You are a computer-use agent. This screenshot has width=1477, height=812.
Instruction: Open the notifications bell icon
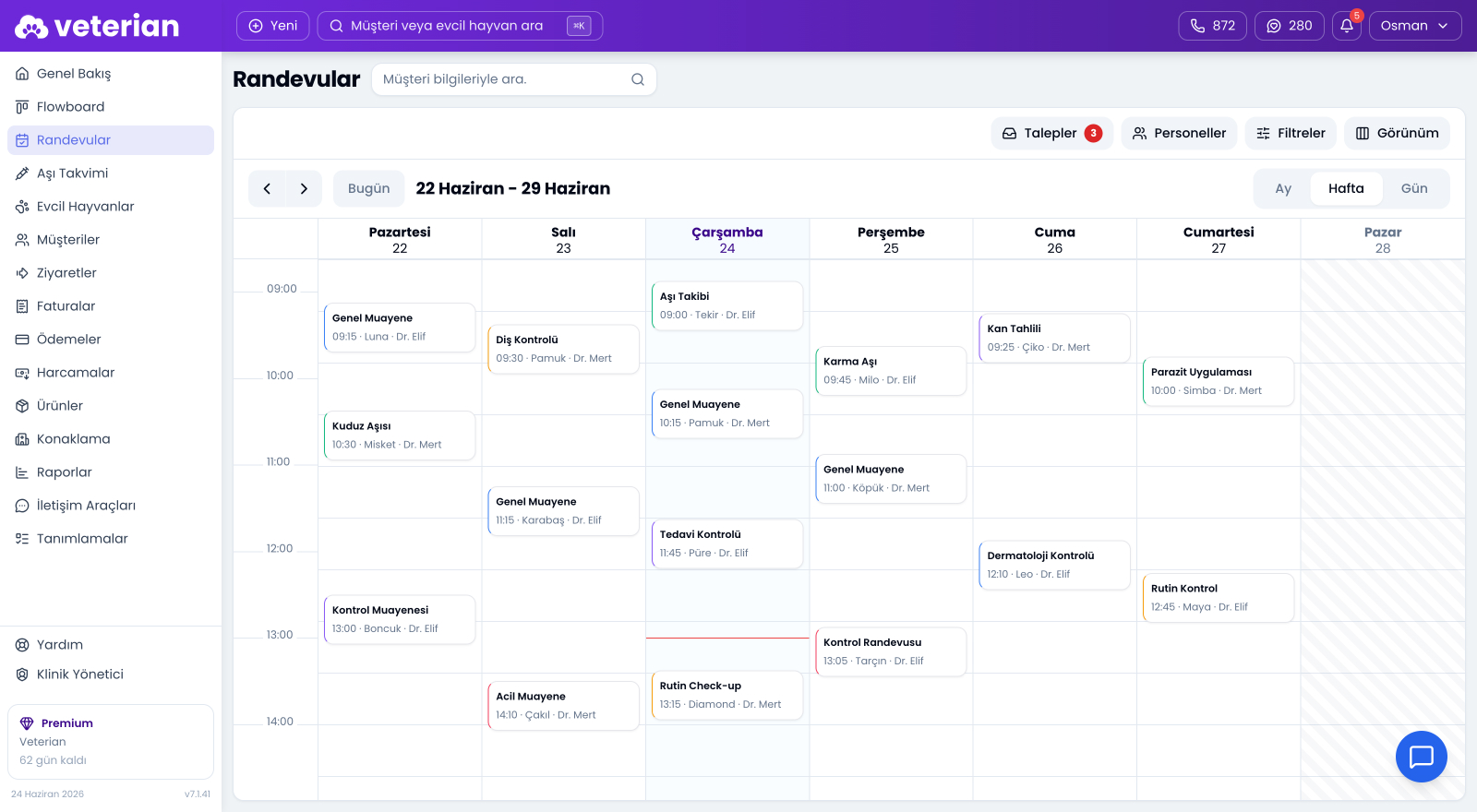coord(1347,26)
